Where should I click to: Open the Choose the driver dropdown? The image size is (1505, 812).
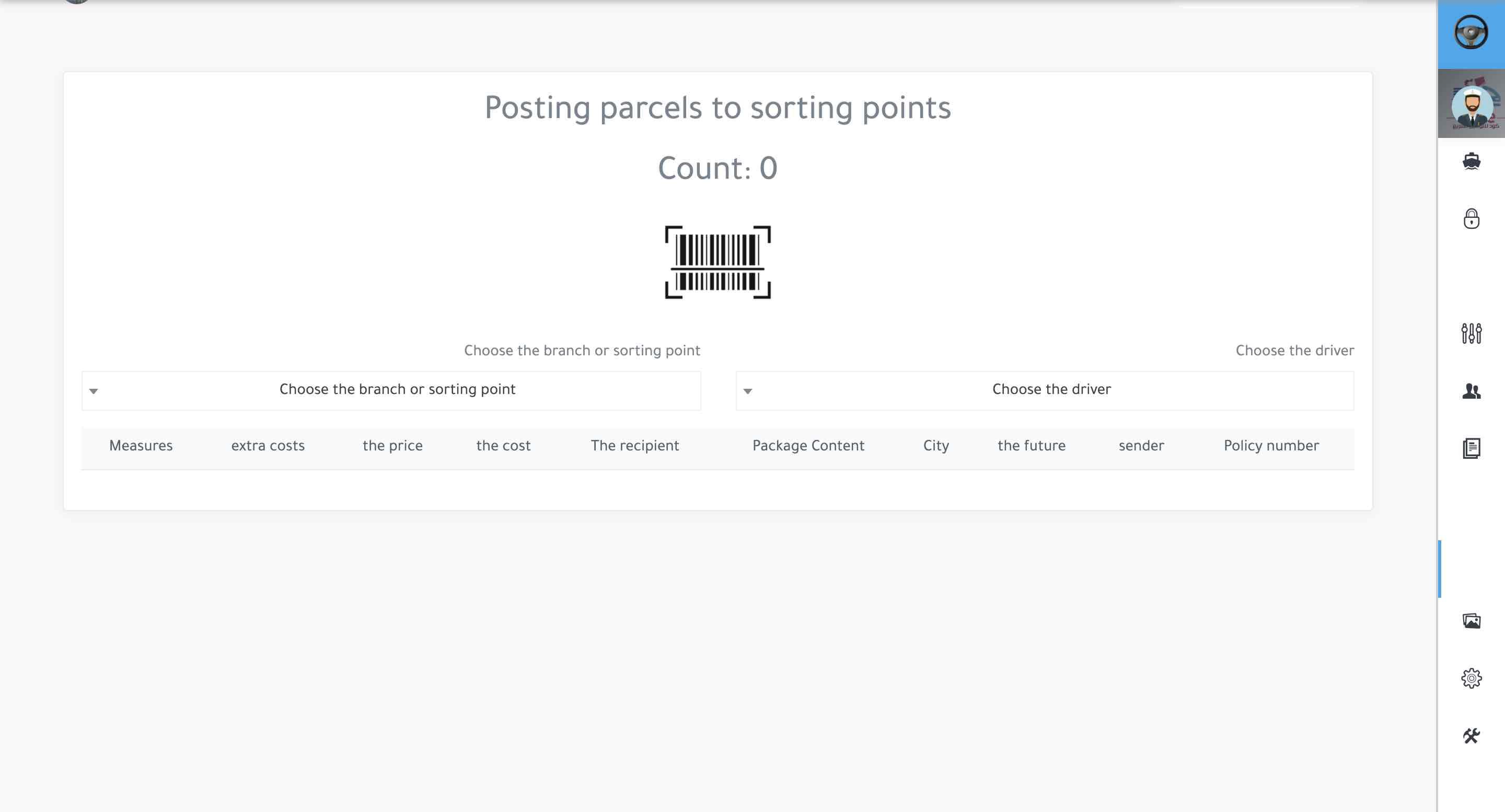pos(1051,390)
